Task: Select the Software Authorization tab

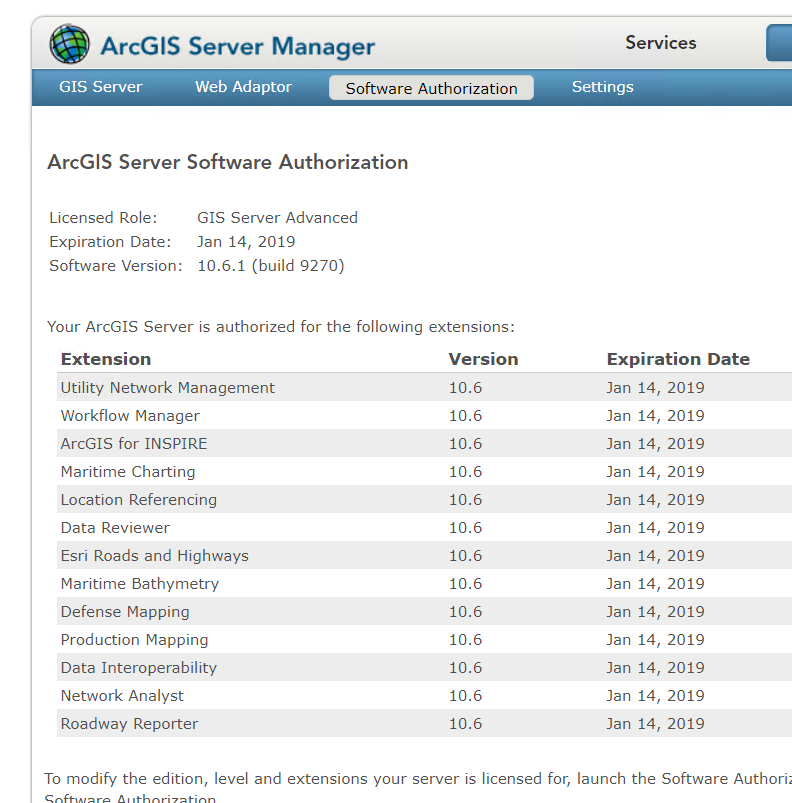Action: 431,88
